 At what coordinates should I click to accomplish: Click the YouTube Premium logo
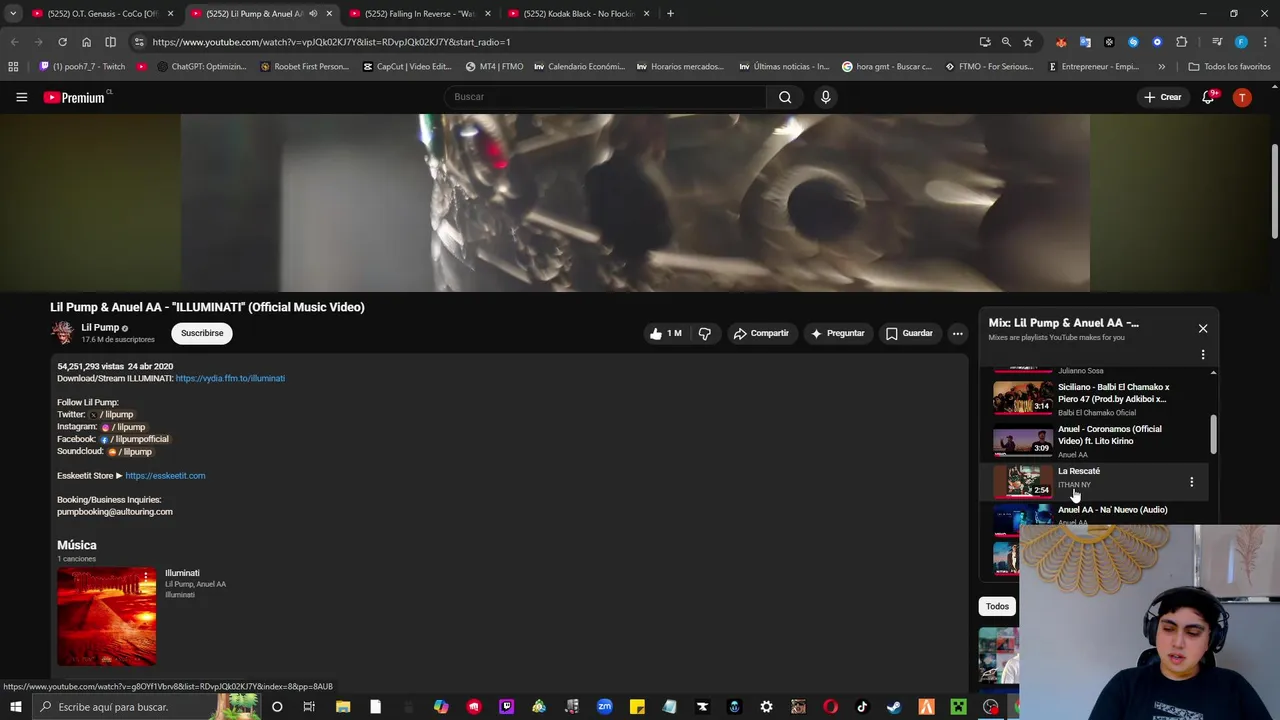75,97
